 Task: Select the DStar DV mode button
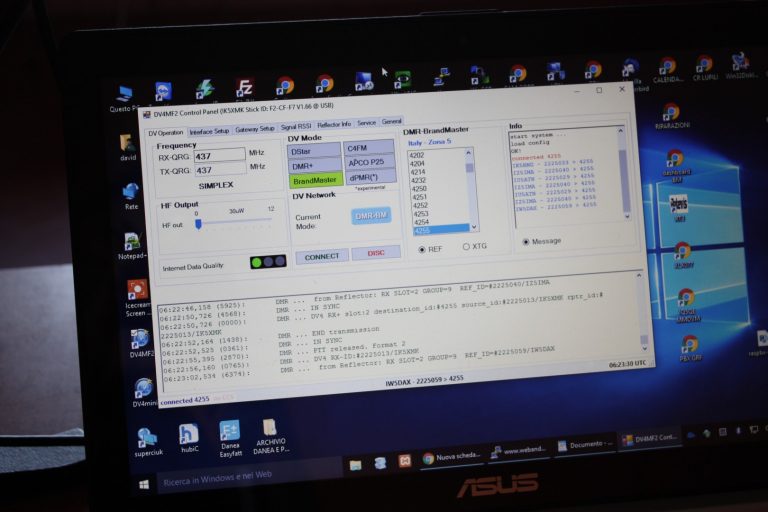[314, 151]
